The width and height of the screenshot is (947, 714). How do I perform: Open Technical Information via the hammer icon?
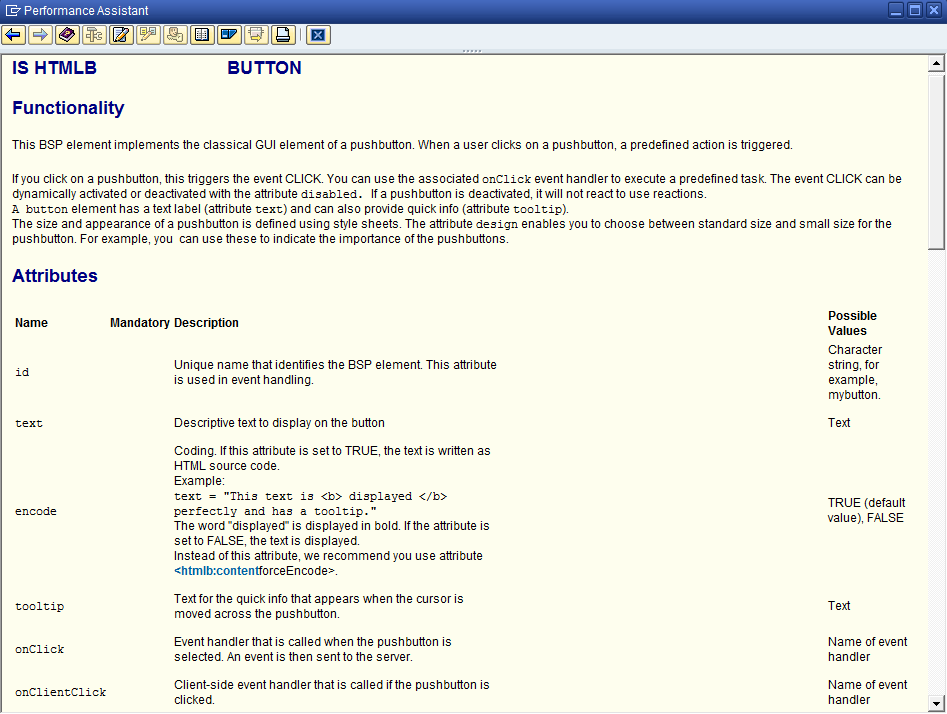94,35
